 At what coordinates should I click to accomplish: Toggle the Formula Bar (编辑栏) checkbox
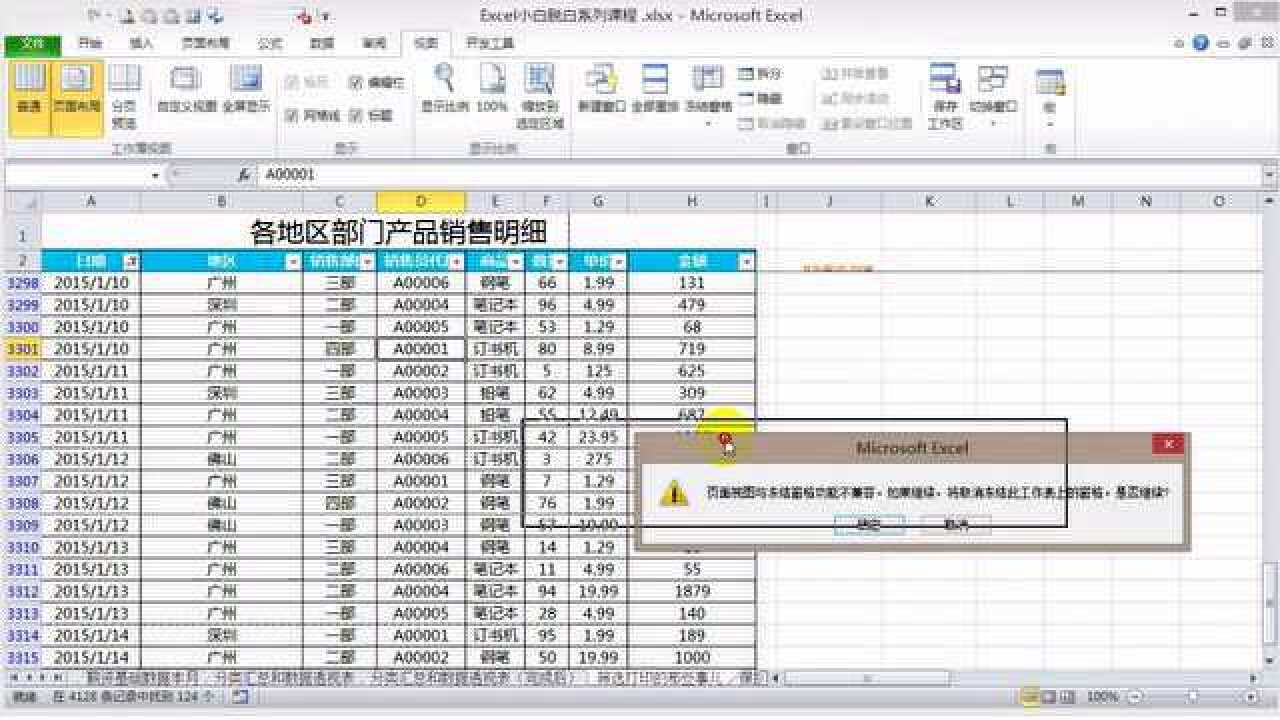377,83
